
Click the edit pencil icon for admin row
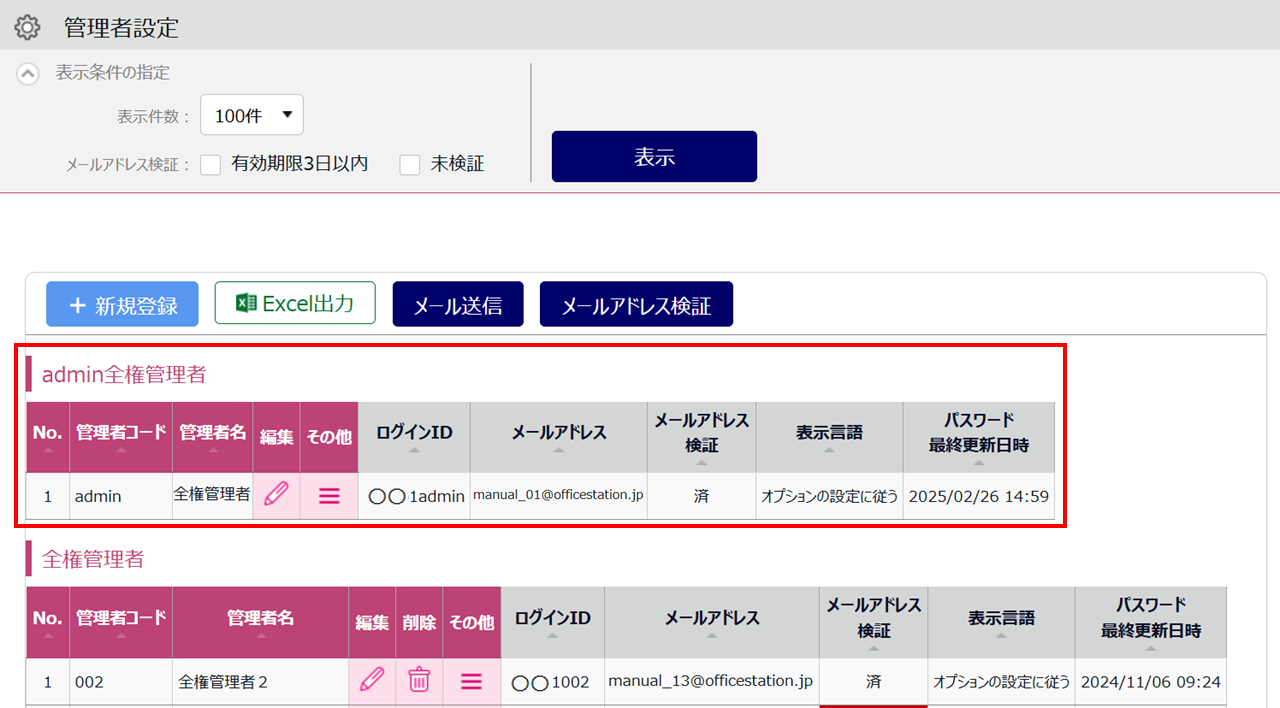click(x=276, y=494)
